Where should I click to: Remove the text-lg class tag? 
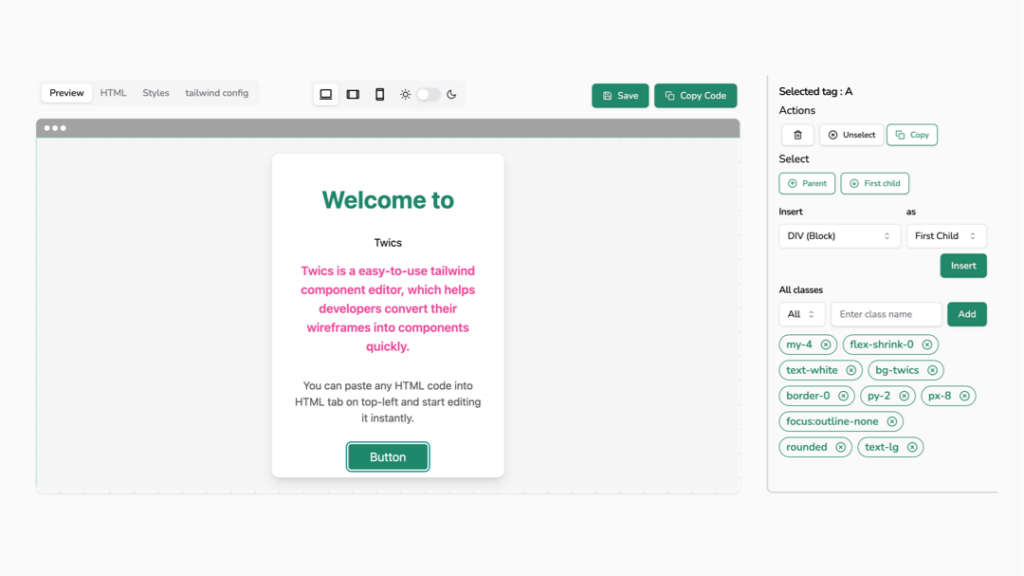pyautogui.click(x=912, y=447)
